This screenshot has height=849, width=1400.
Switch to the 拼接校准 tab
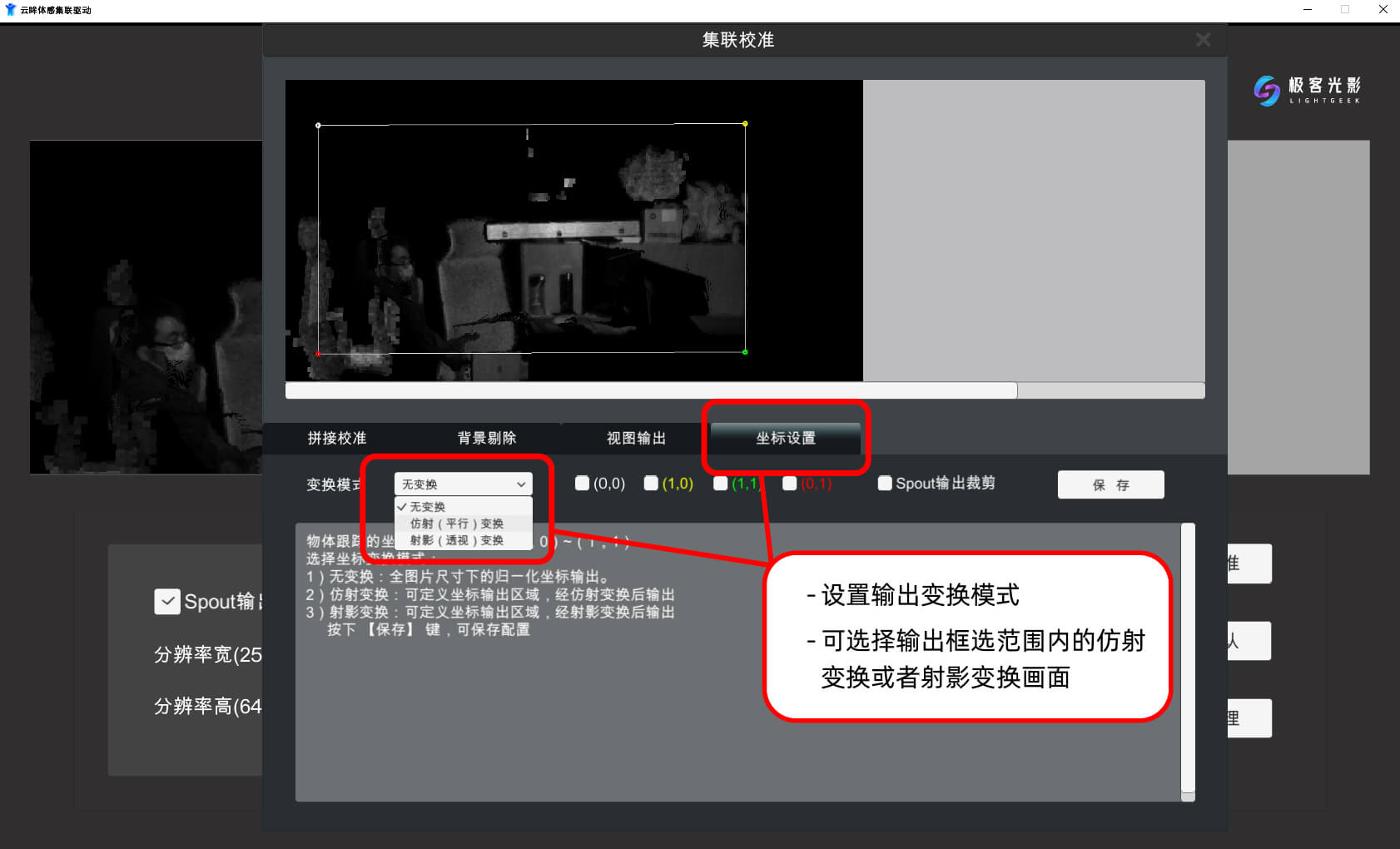click(337, 438)
